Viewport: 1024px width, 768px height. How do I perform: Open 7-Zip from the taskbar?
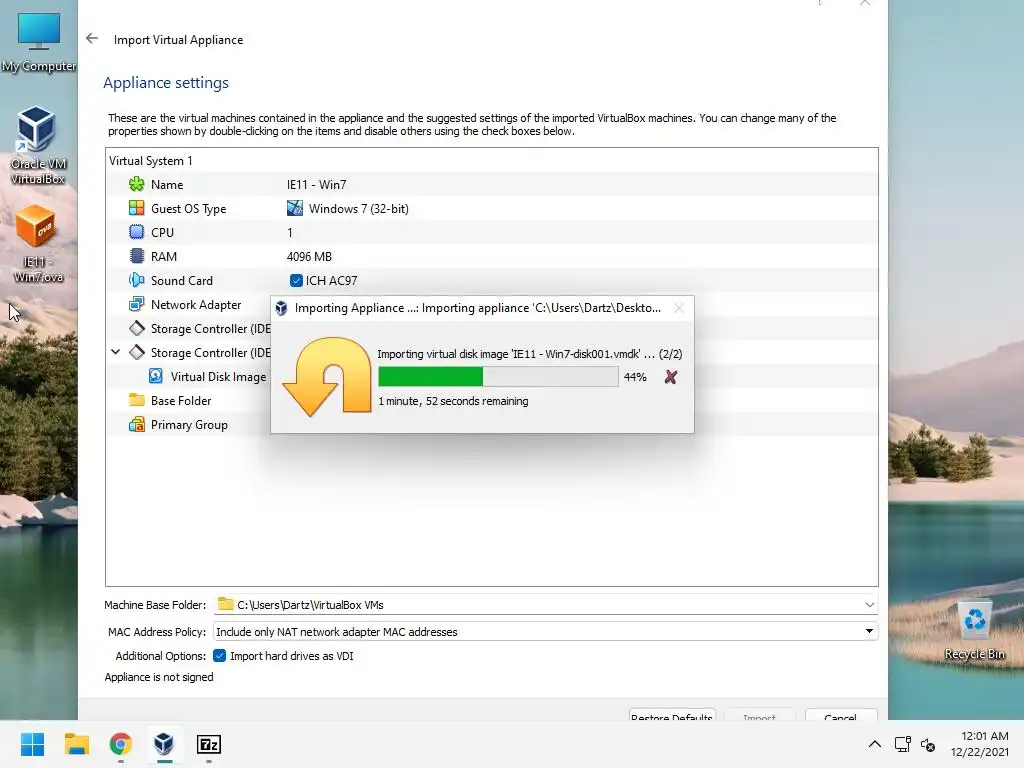208,744
